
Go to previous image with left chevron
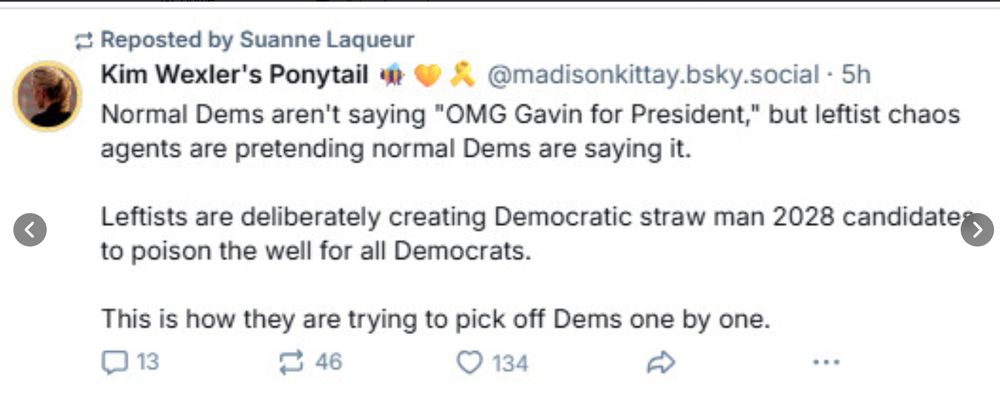coord(30,230)
